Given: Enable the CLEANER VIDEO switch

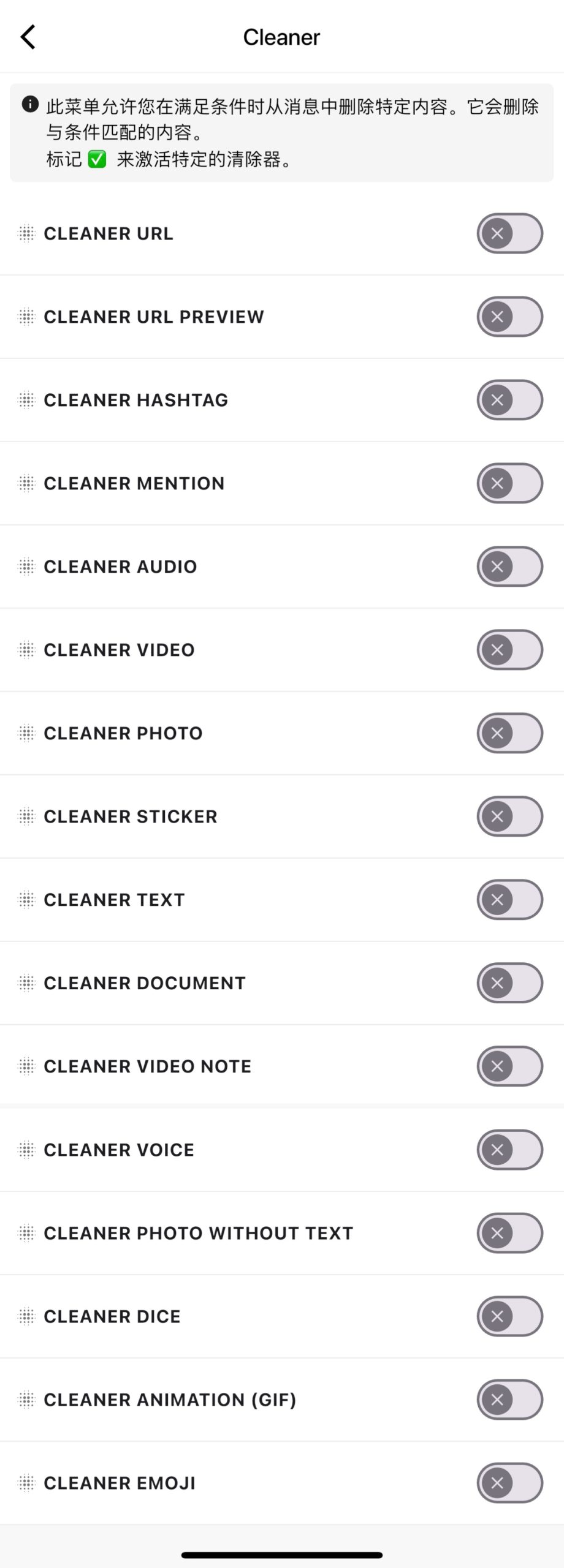Looking at the screenshot, I should point(510,650).
